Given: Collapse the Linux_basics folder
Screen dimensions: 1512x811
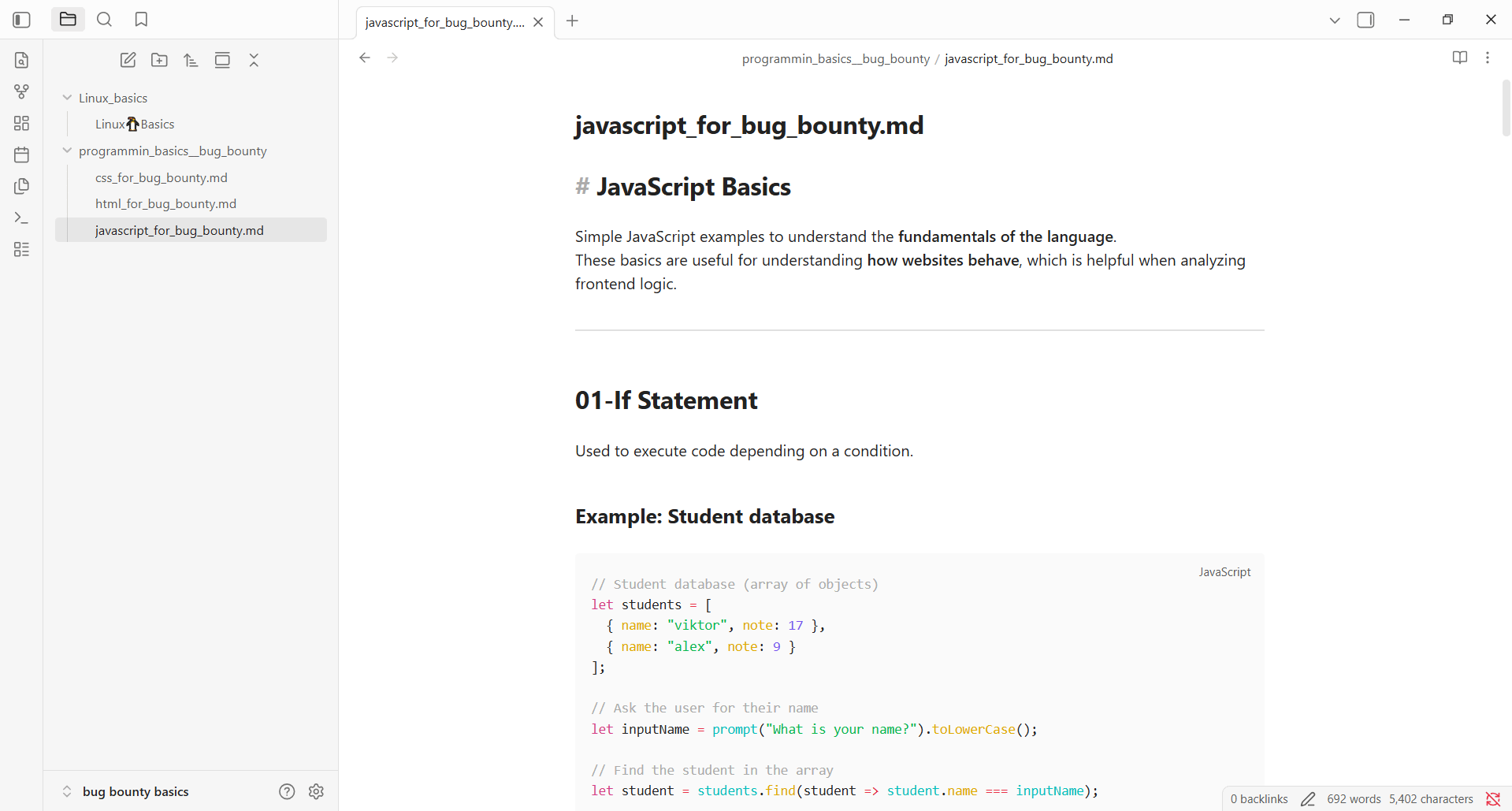Looking at the screenshot, I should pyautogui.click(x=67, y=98).
